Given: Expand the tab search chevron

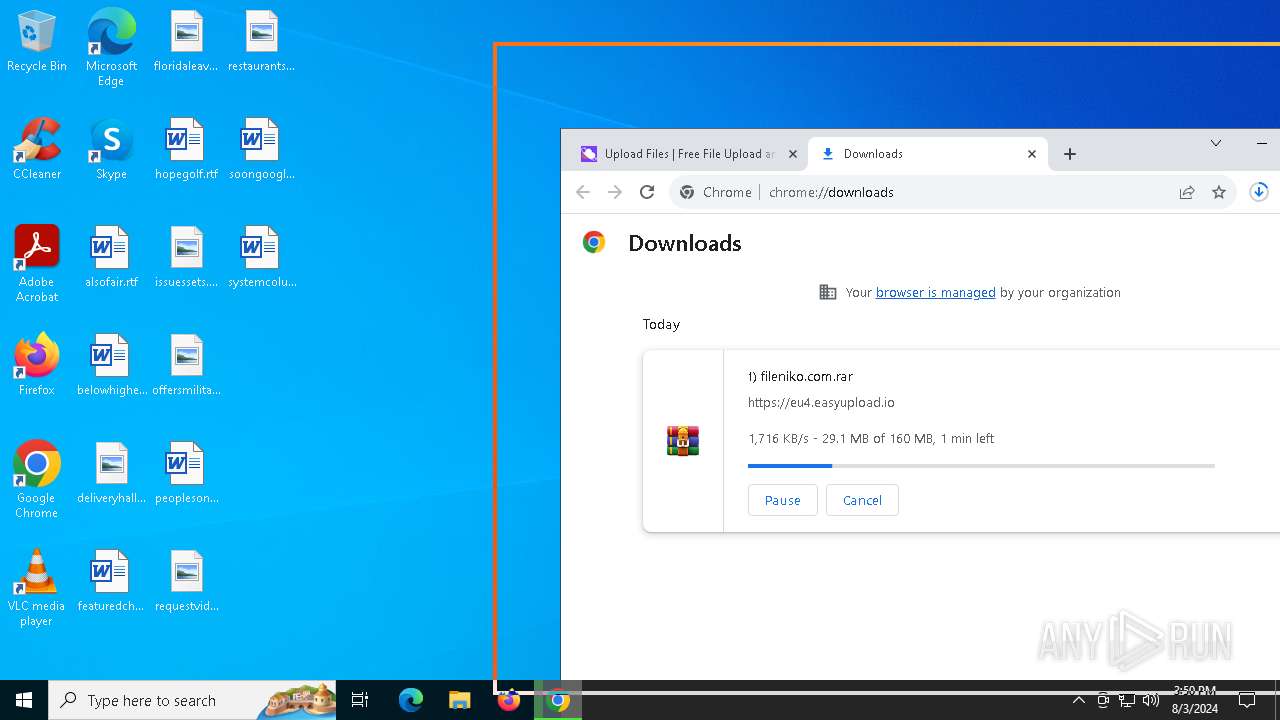Looking at the screenshot, I should (1216, 143).
